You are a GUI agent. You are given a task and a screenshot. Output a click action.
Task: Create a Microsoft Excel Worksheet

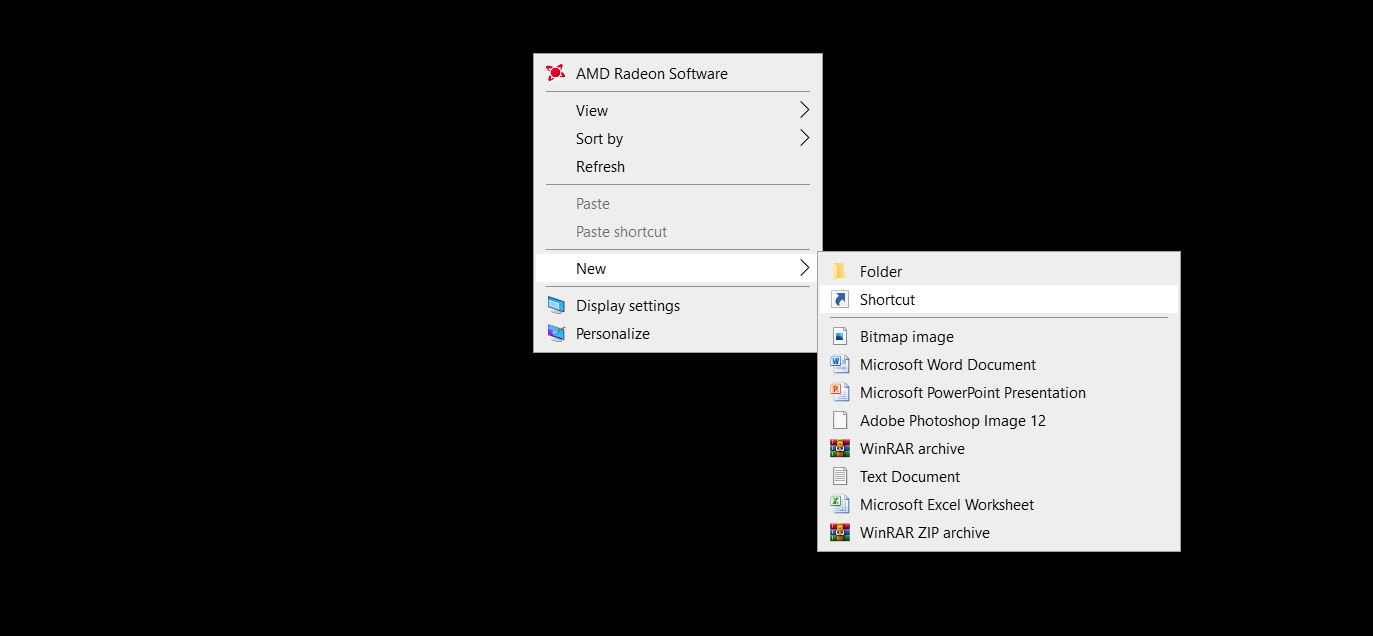pyautogui.click(x=999, y=505)
